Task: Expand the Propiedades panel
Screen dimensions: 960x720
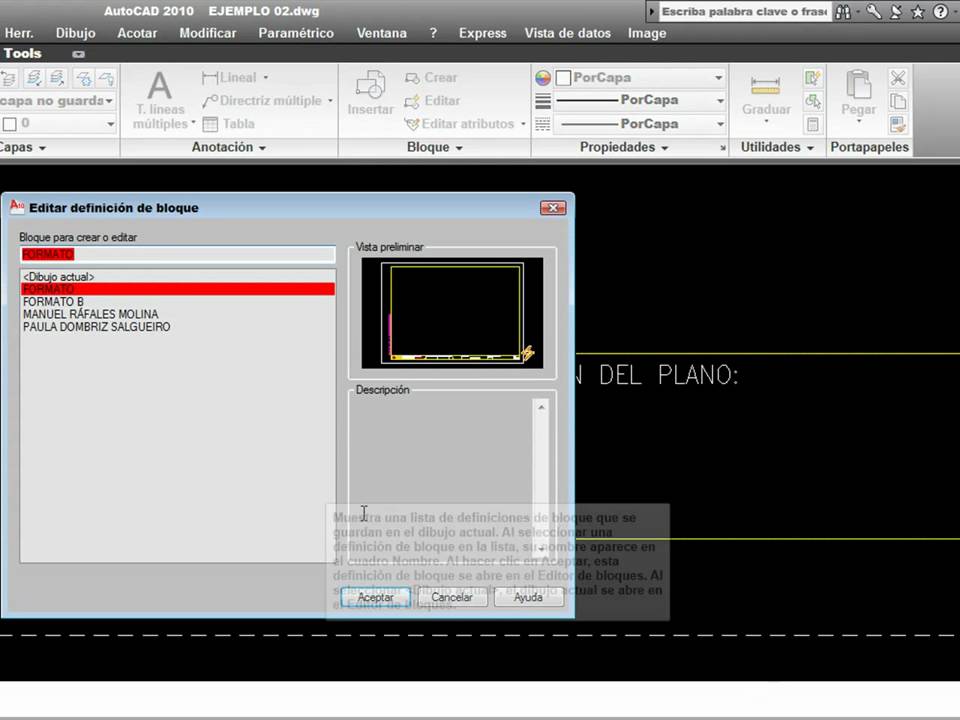Action: (x=624, y=148)
